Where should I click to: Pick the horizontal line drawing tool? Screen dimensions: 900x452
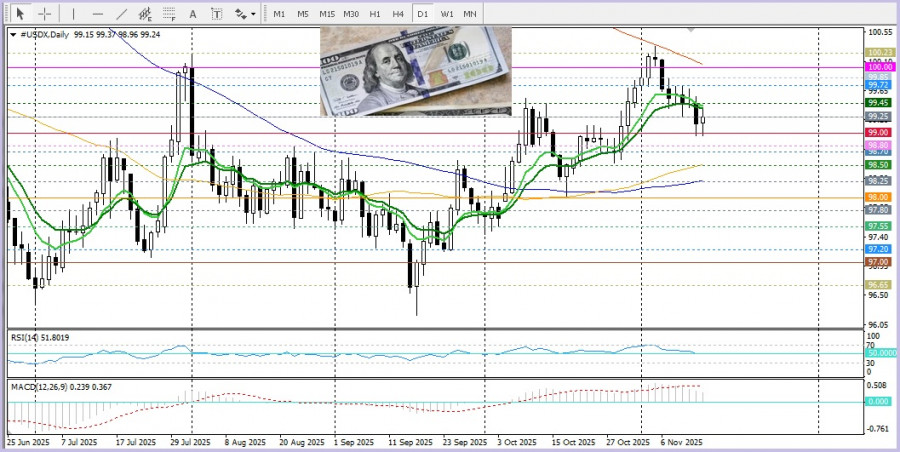point(97,14)
